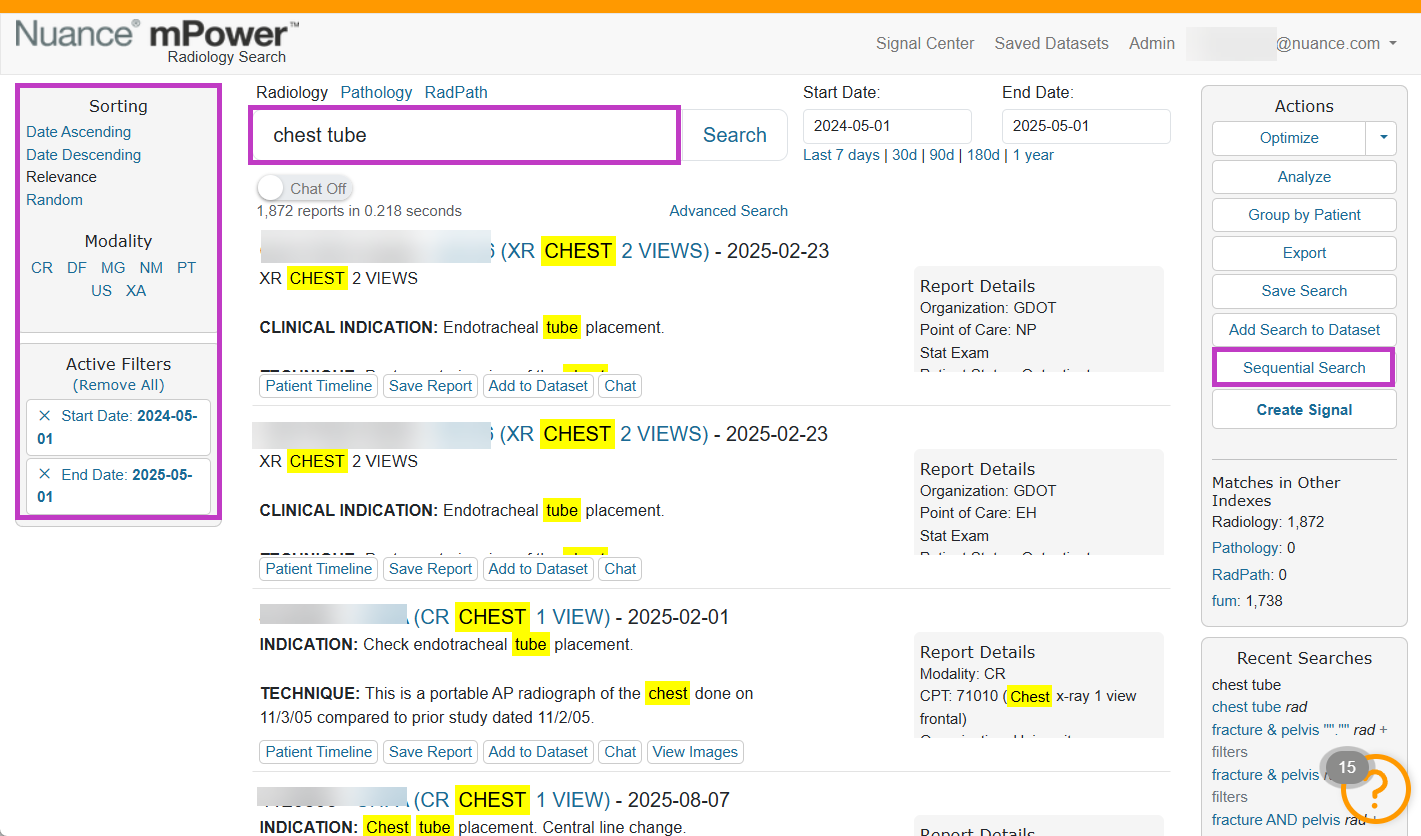Click the Nuance mPower logo
The width and height of the screenshot is (1421, 836).
pyautogui.click(x=158, y=42)
